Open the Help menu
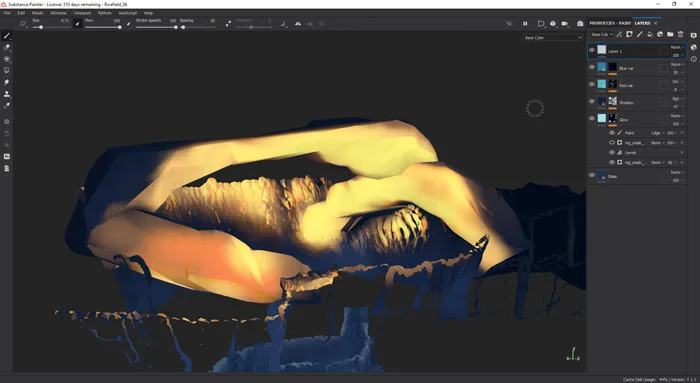Viewport: 700px width, 383px height. click(x=148, y=13)
